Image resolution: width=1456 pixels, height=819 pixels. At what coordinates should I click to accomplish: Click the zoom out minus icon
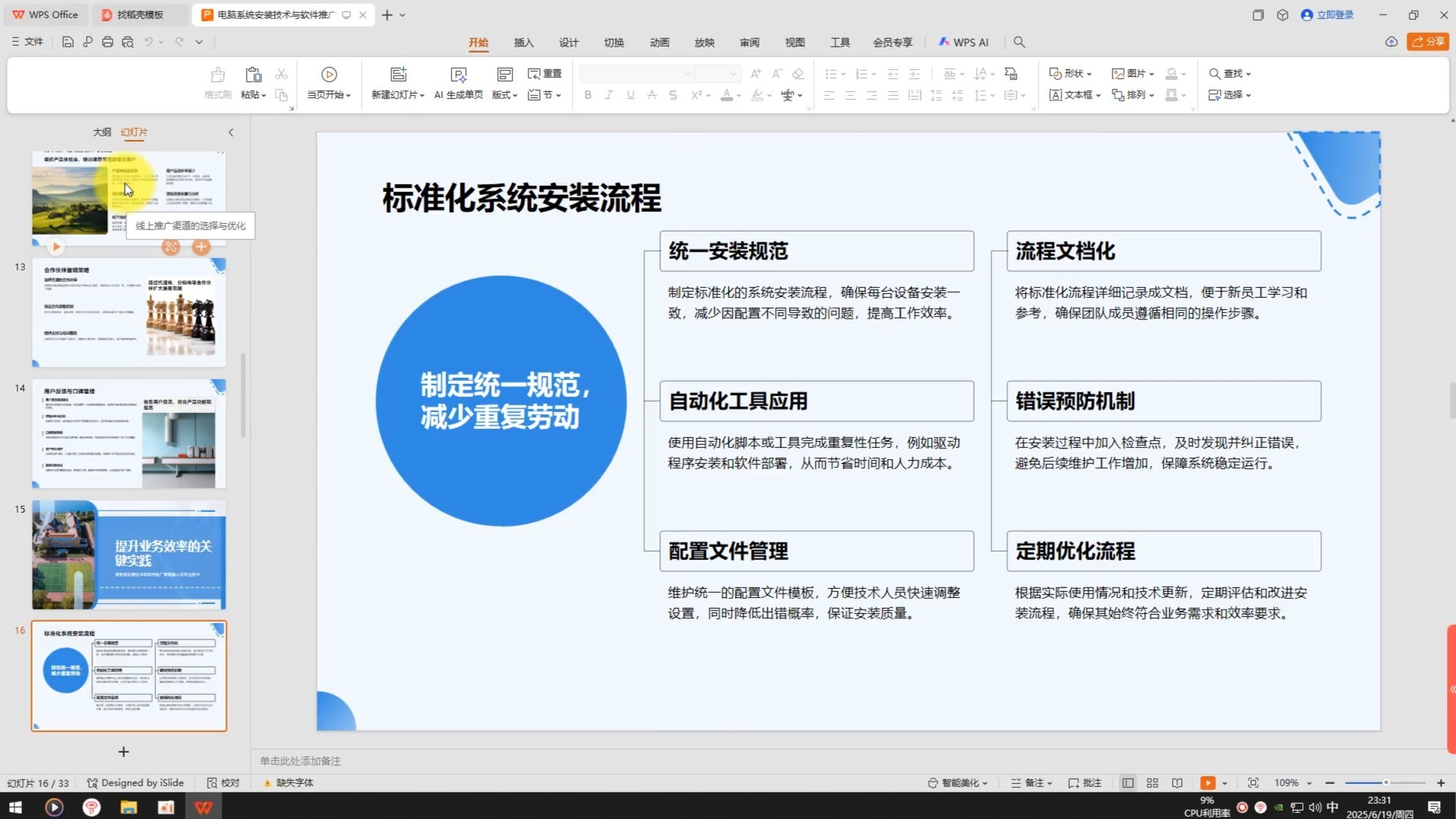coord(1330,782)
